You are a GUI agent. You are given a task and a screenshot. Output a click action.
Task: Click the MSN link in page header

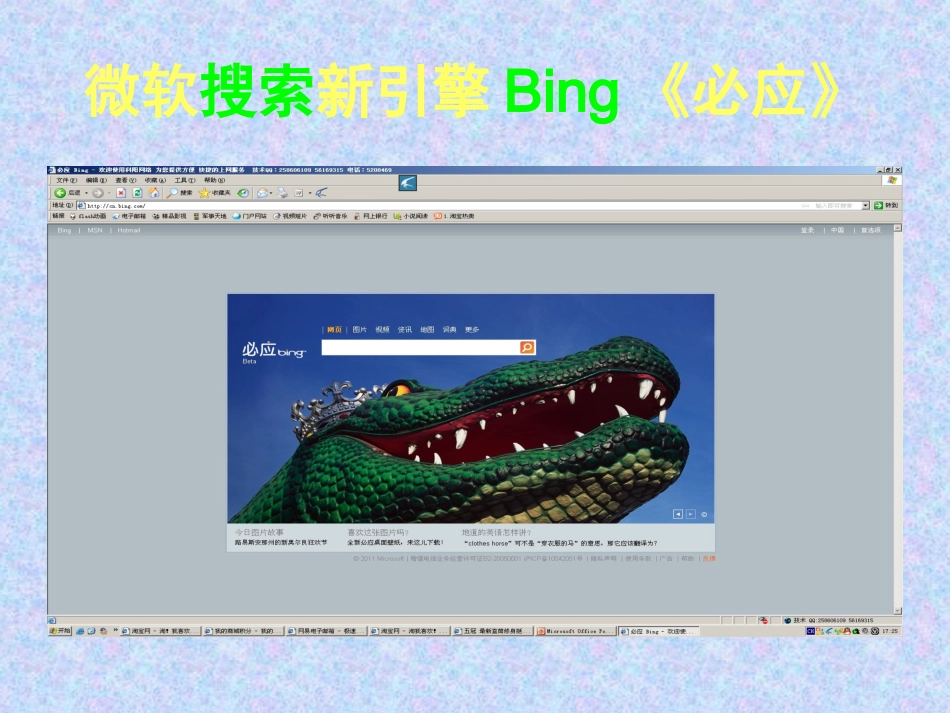(x=95, y=230)
